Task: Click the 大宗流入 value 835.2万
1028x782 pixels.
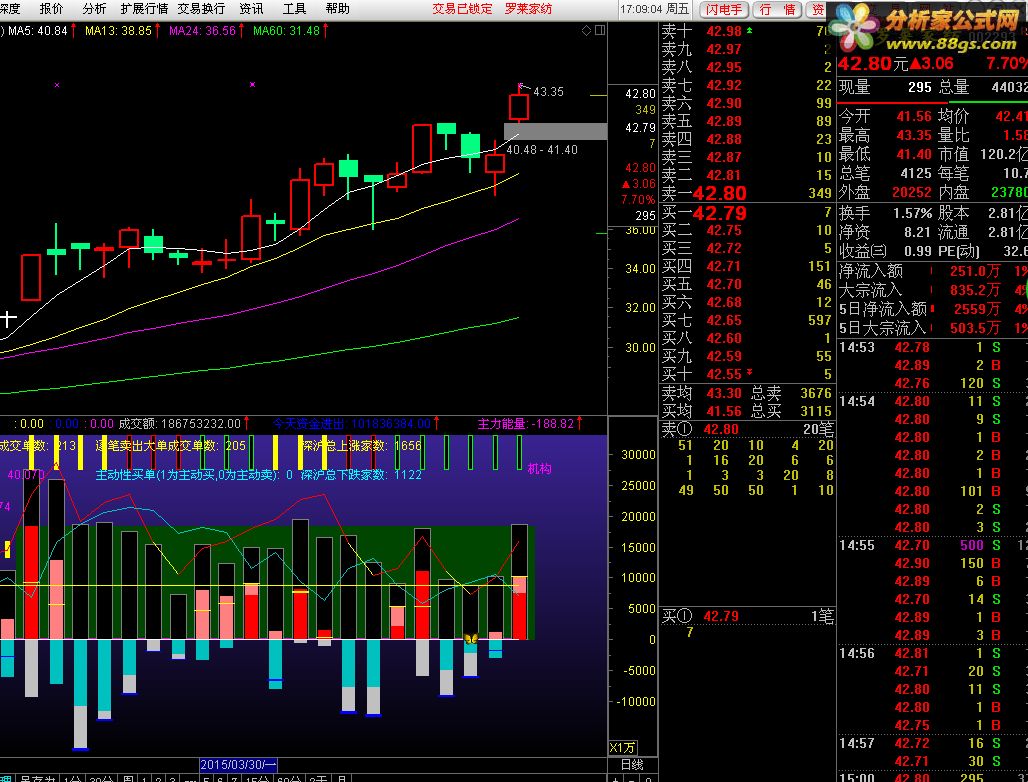Action: 975,290
